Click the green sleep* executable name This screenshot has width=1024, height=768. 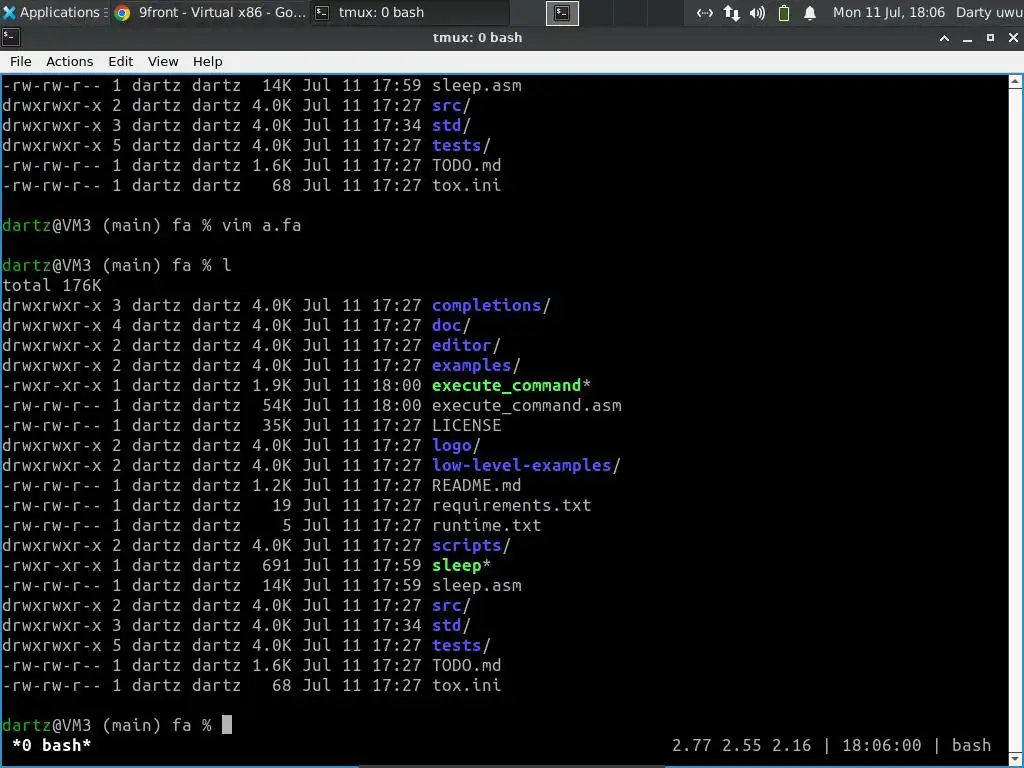click(461, 566)
